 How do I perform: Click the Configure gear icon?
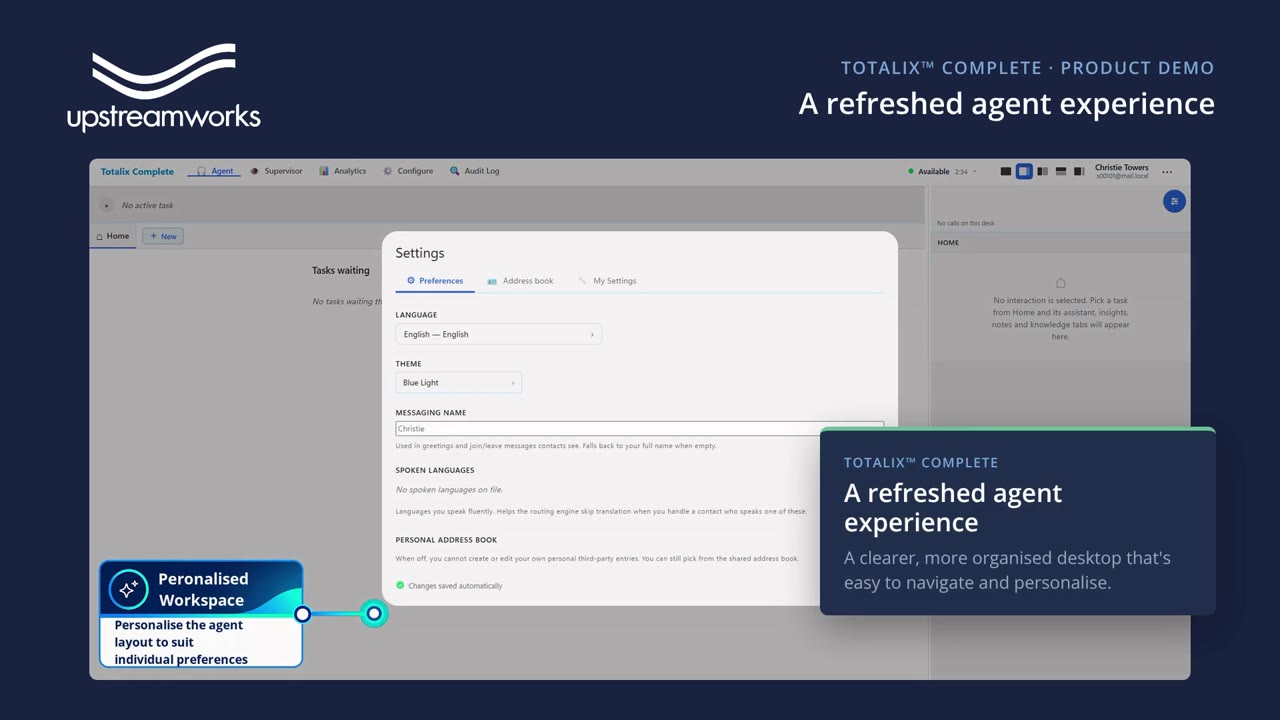click(388, 171)
